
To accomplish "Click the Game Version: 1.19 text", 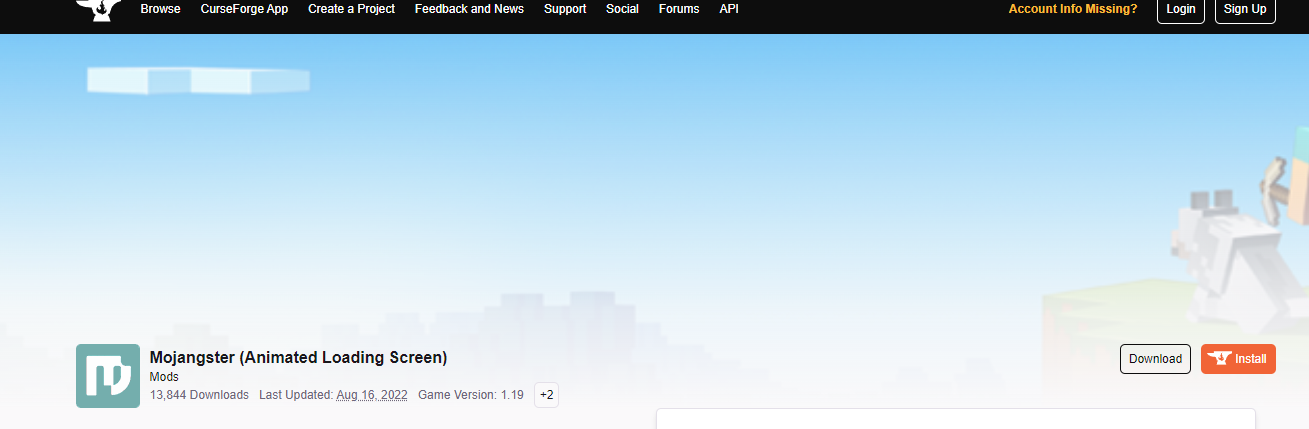I will point(471,395).
